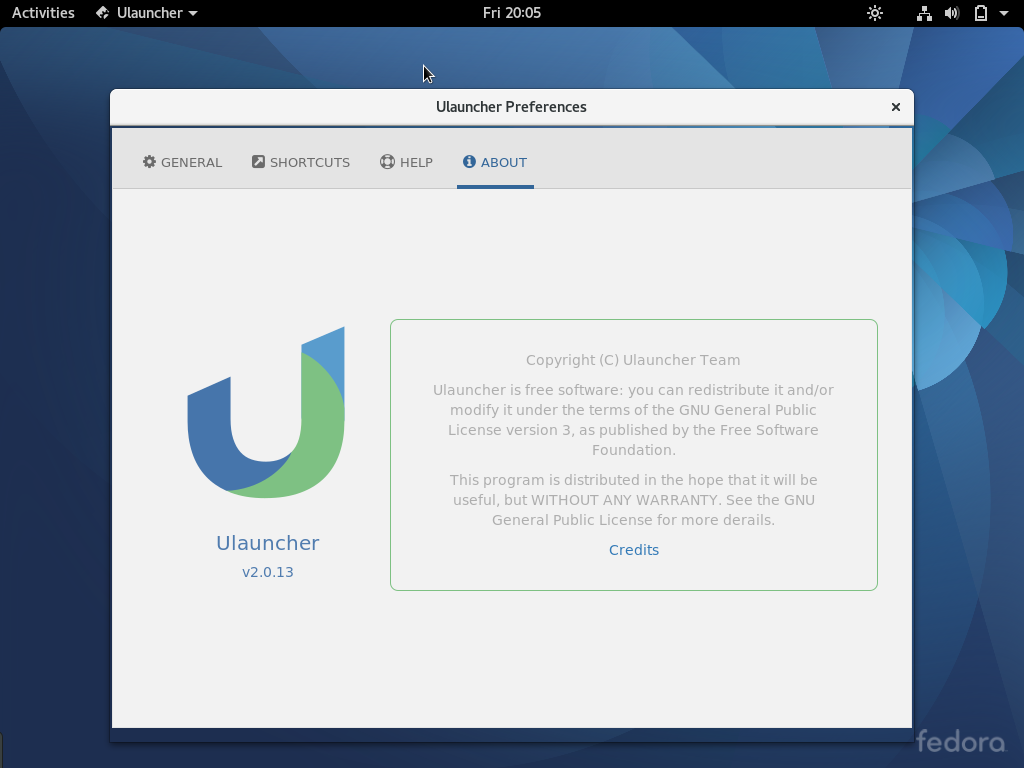Click the 'Ulauncher is free software' paragraph
This screenshot has height=768, width=1024.
(x=633, y=420)
